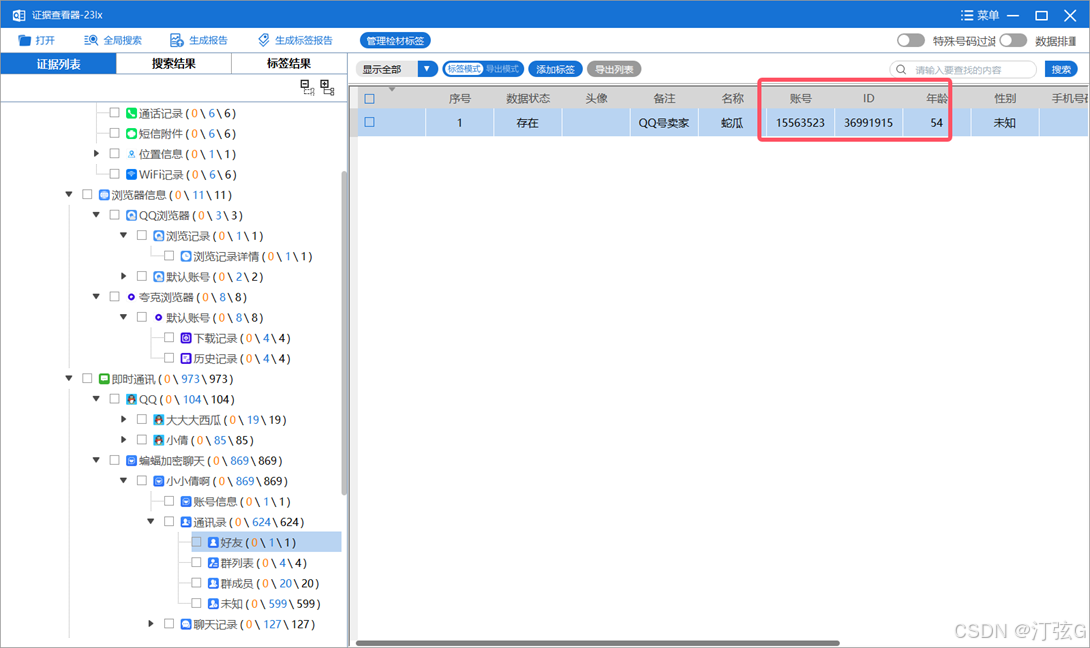Click 导出列表 button
Viewport: 1090px width, 648px height.
[614, 69]
